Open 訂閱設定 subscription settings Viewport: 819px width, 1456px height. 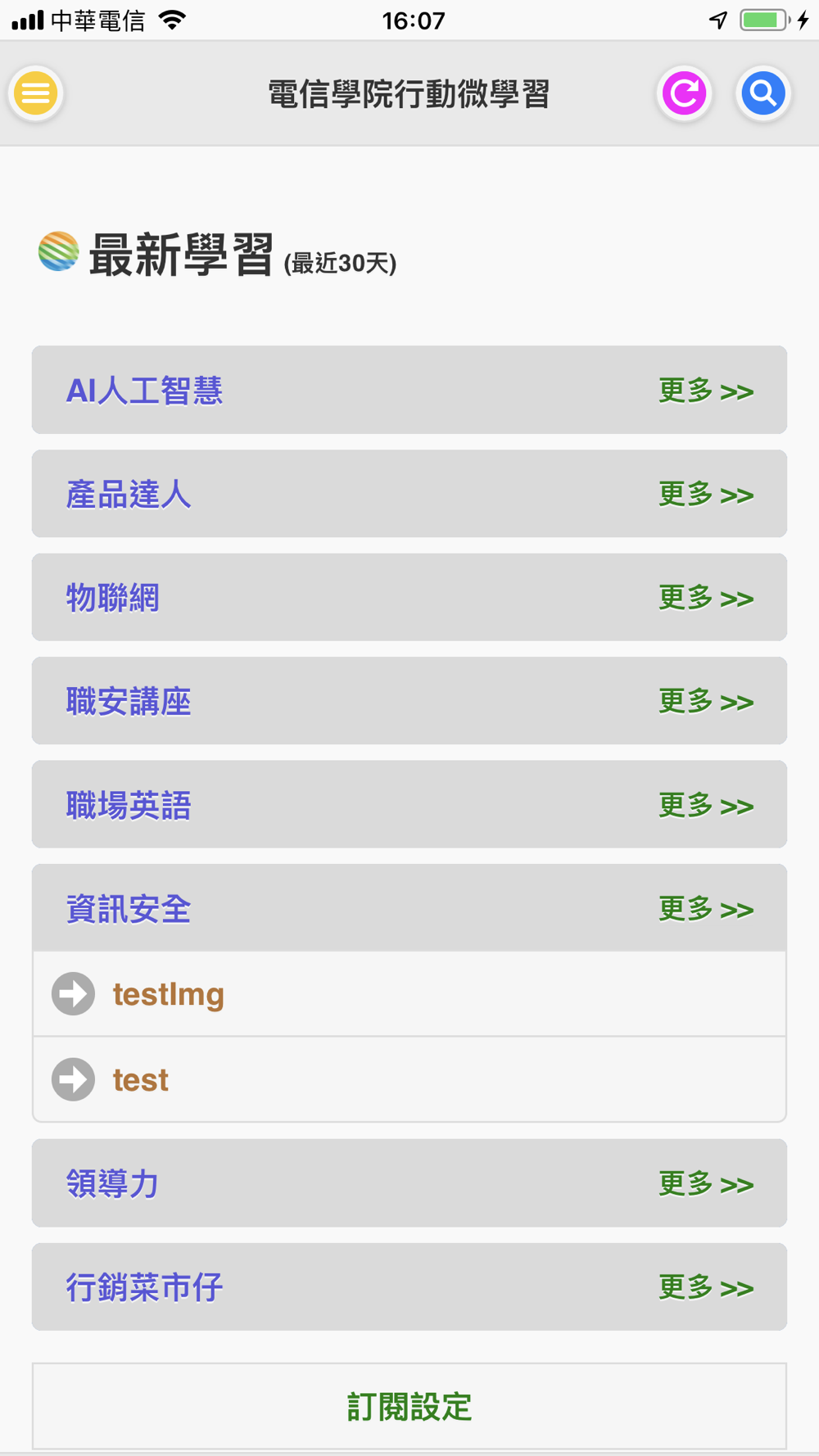[x=409, y=1407]
